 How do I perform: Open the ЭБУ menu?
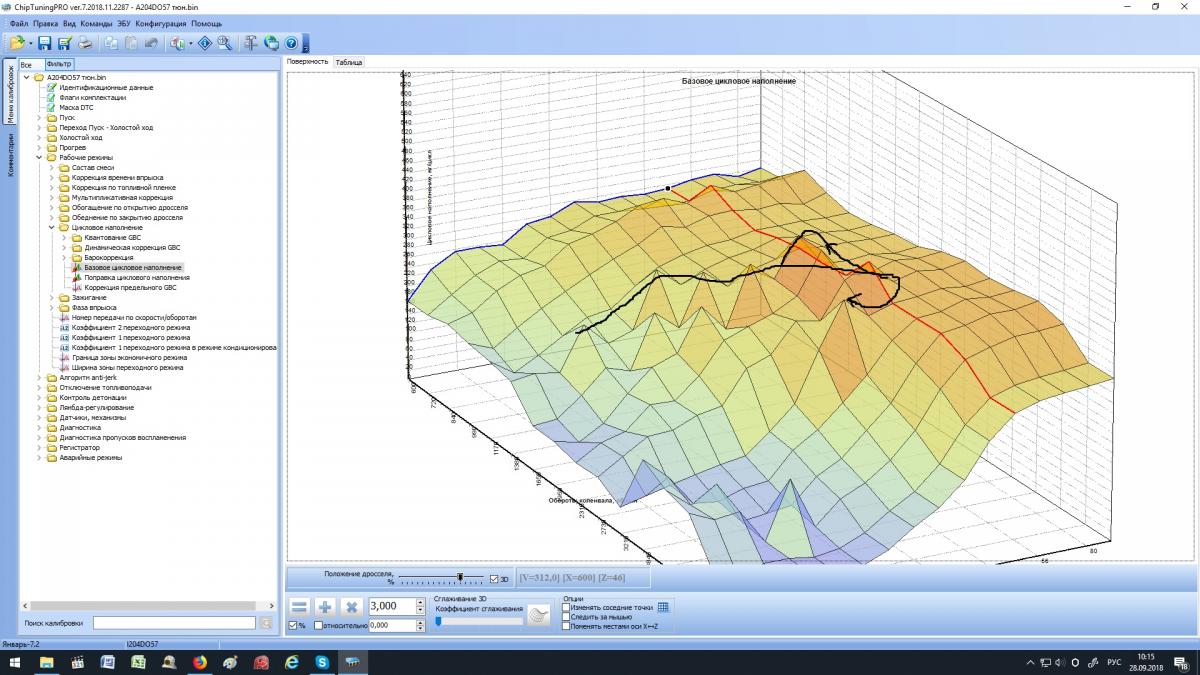124,23
